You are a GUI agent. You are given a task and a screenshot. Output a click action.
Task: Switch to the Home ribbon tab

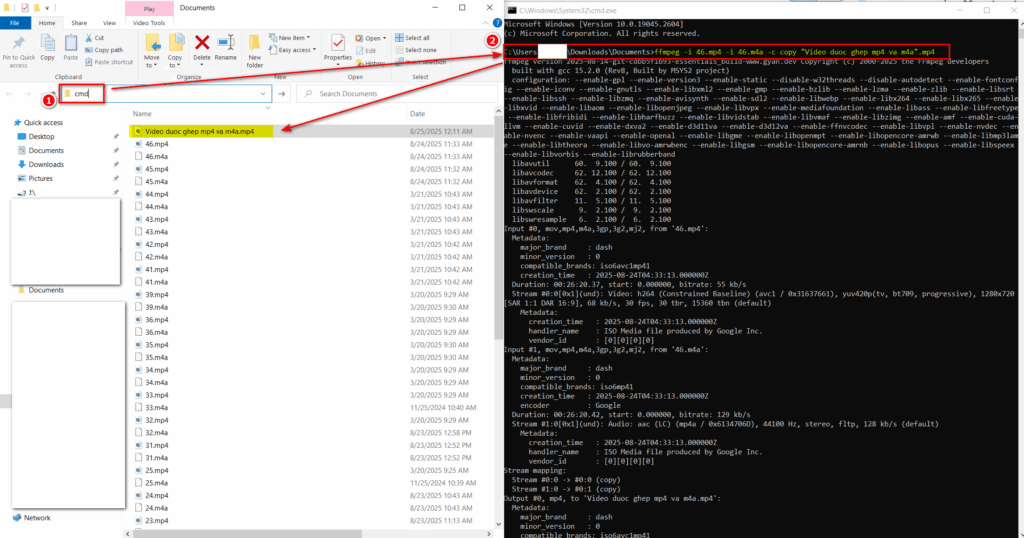click(47, 23)
